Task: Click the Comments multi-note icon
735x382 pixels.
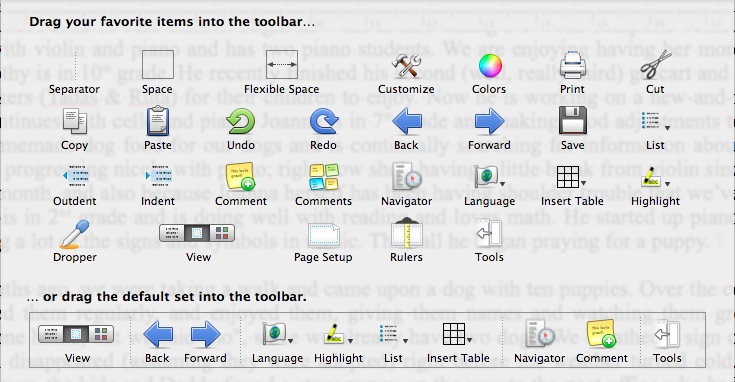Action: click(x=323, y=177)
